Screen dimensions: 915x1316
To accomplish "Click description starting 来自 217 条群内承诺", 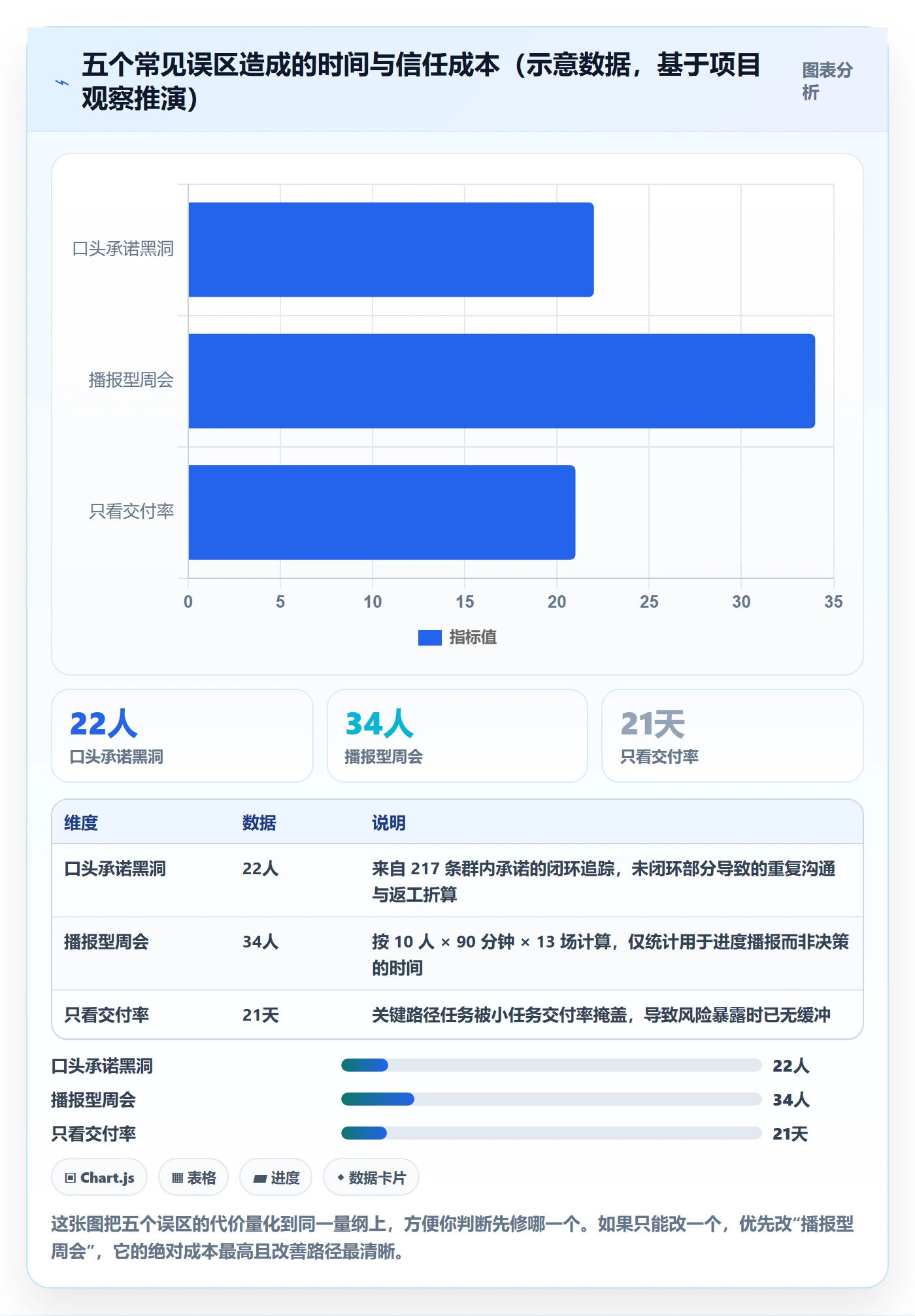I will click(604, 881).
